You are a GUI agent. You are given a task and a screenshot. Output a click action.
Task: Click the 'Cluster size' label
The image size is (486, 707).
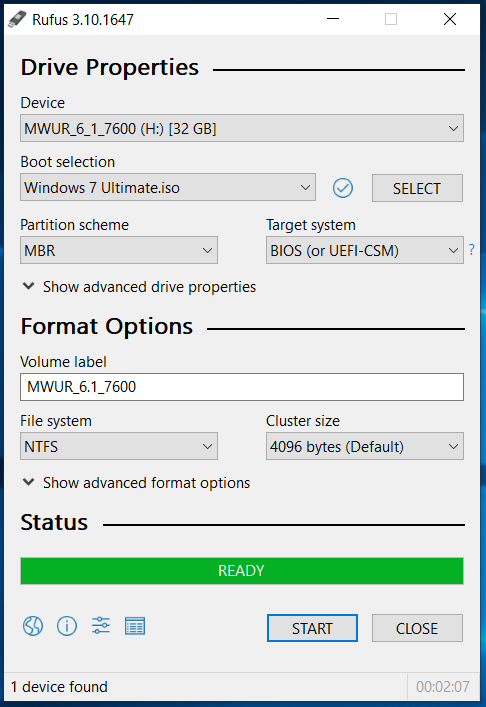pos(303,421)
